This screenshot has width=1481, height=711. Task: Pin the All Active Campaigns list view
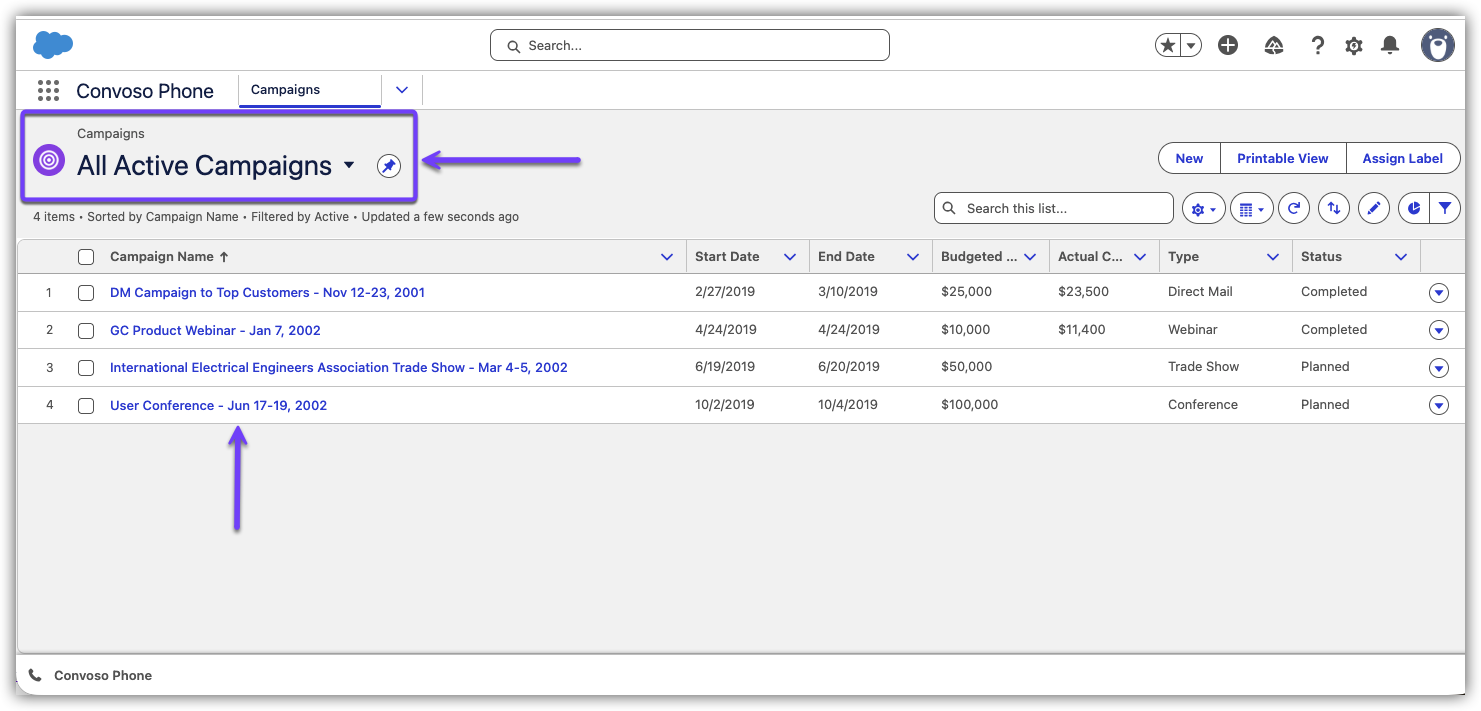[388, 166]
